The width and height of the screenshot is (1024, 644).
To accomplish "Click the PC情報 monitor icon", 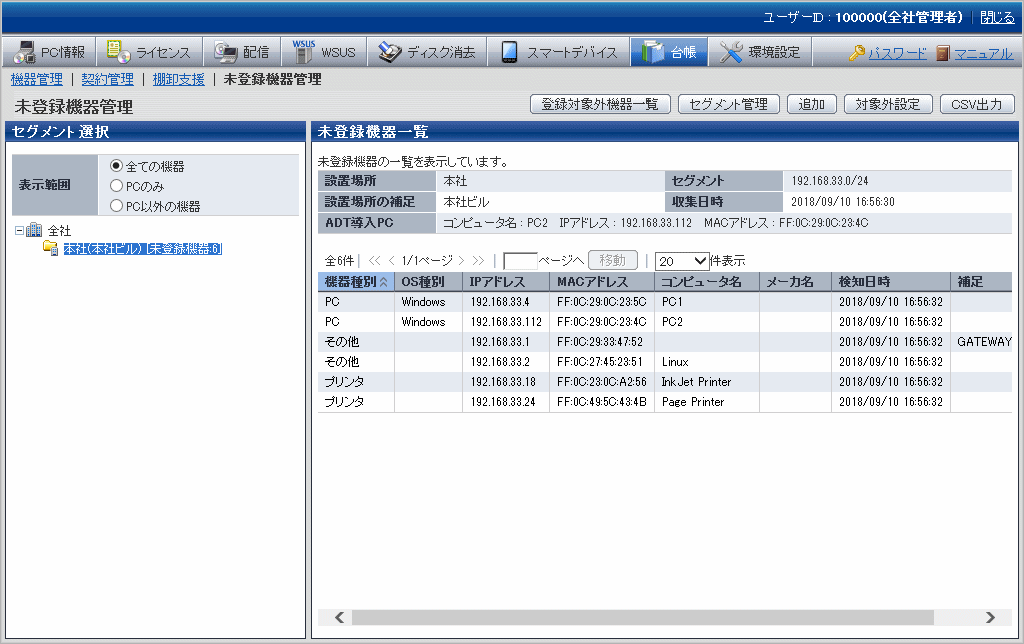I will [22, 52].
